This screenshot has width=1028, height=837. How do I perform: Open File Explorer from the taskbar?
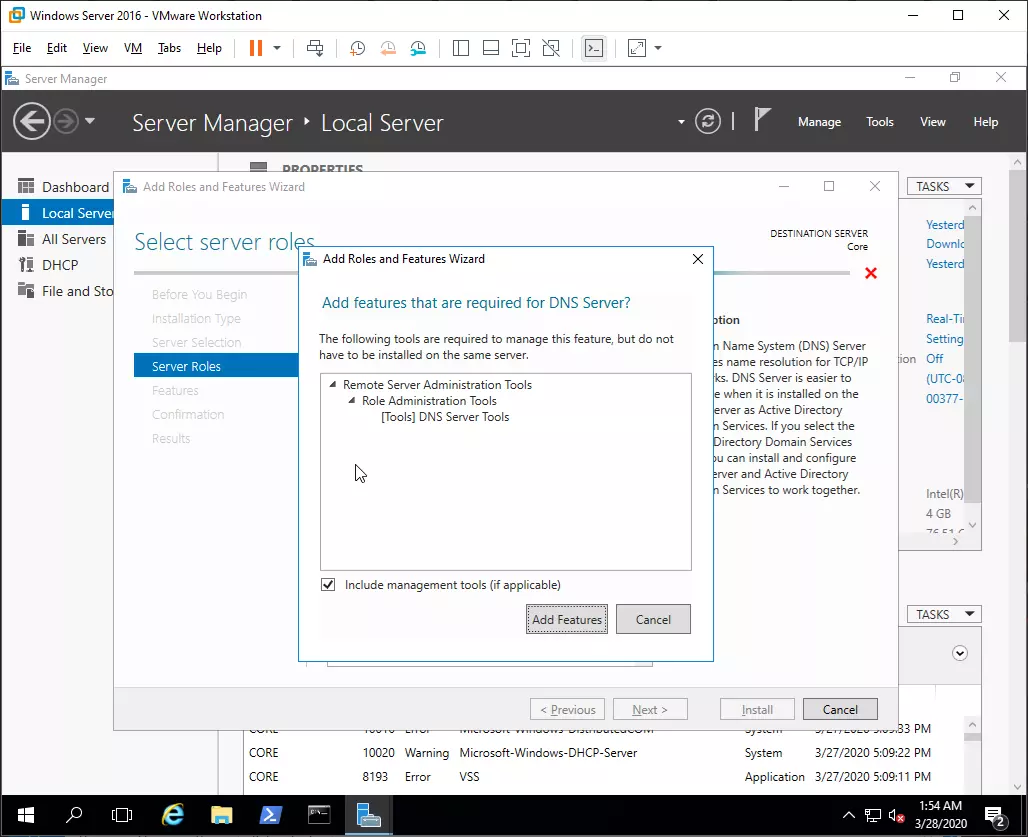coord(222,815)
